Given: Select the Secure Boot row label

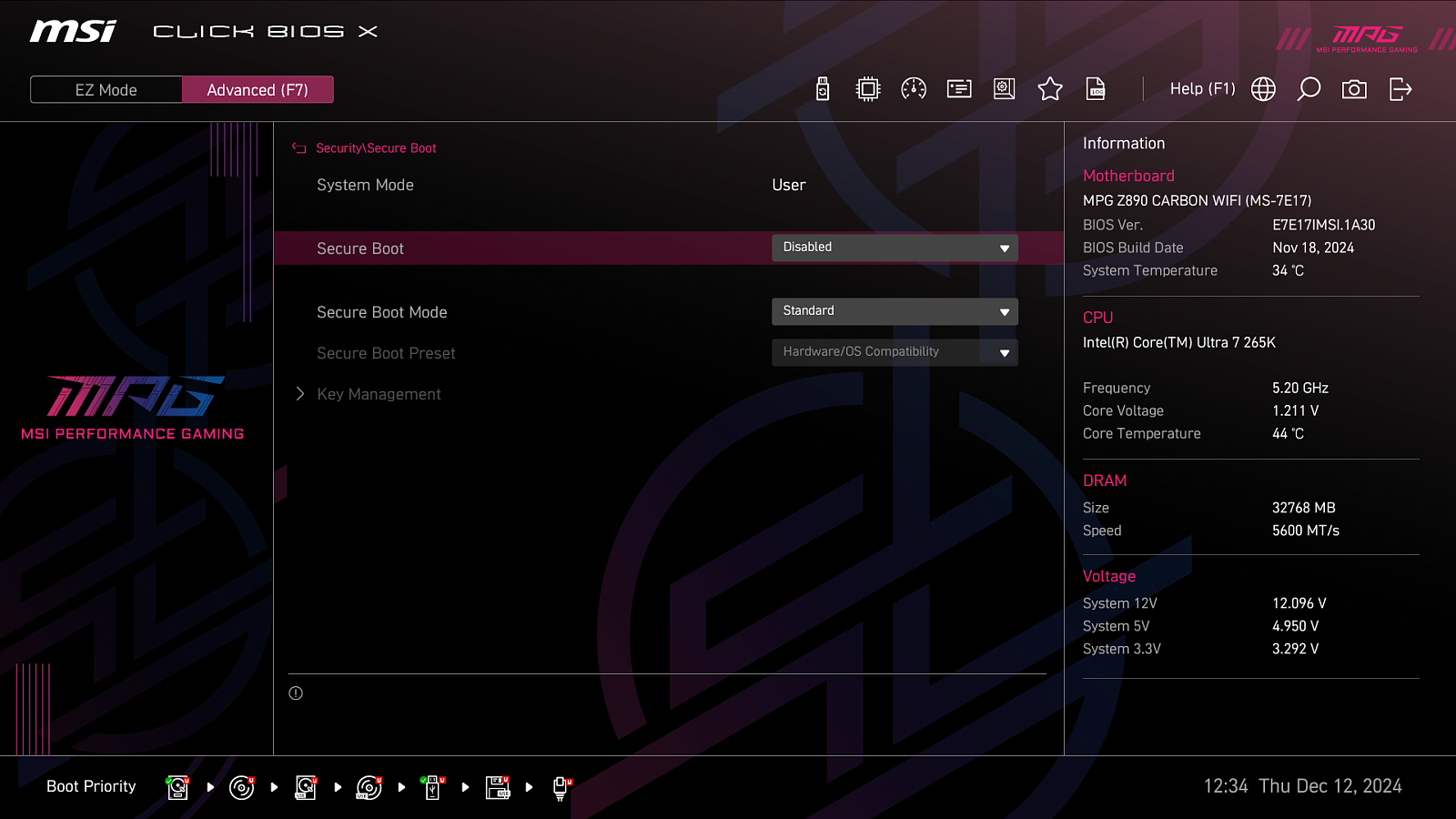Looking at the screenshot, I should [360, 248].
